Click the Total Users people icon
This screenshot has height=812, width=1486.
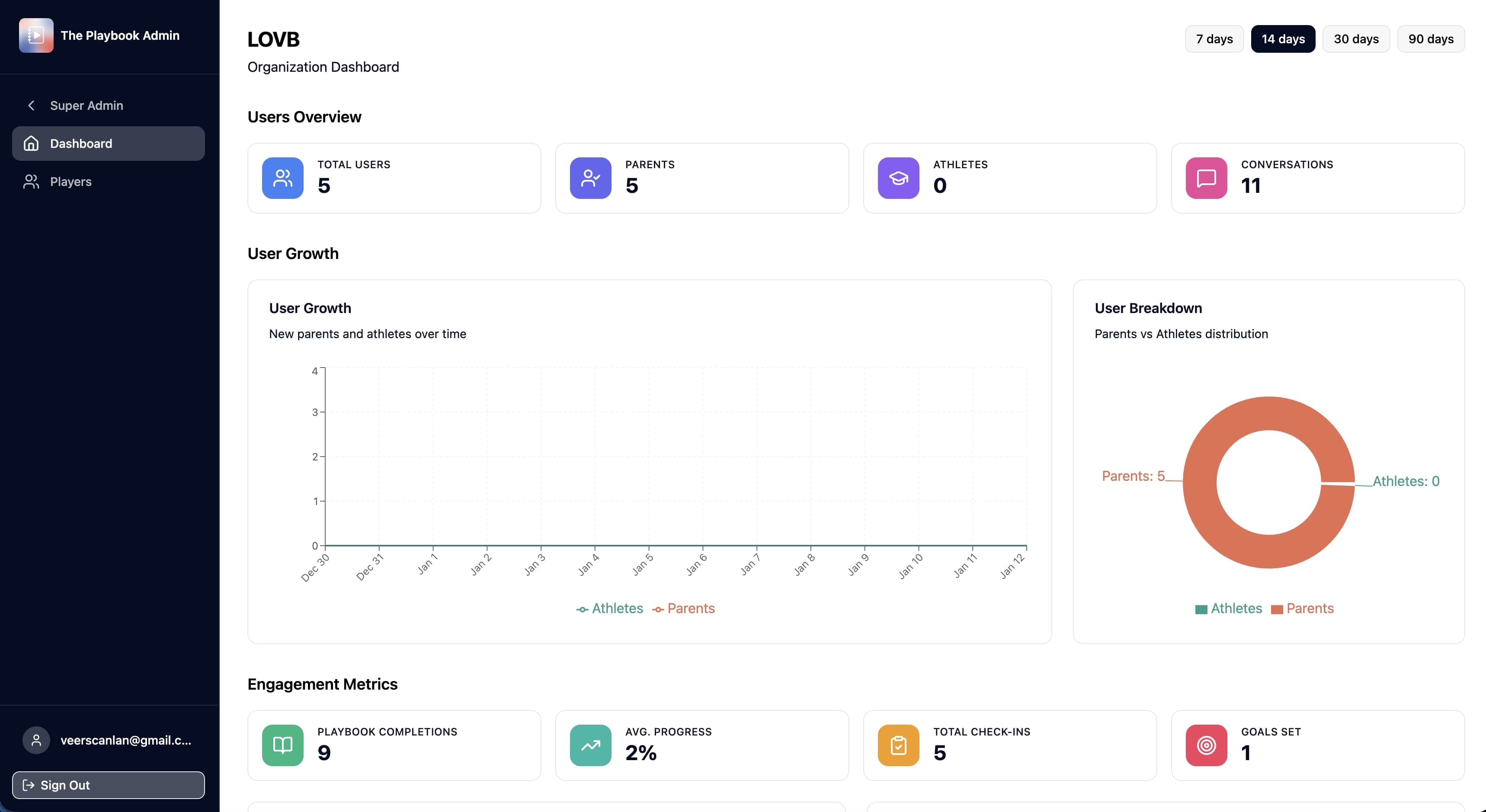(282, 178)
